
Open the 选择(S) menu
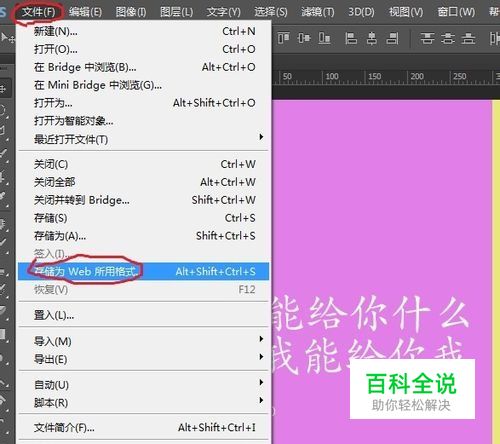click(270, 12)
